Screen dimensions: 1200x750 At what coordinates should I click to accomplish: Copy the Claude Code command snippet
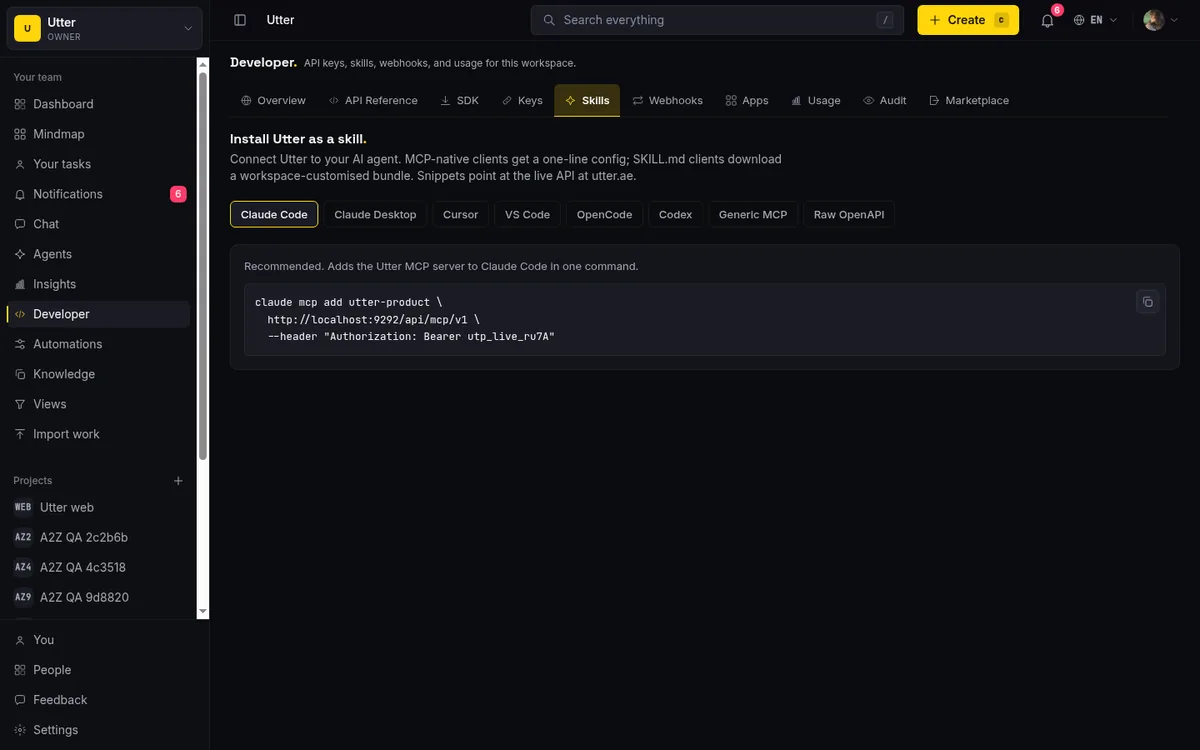click(x=1147, y=302)
